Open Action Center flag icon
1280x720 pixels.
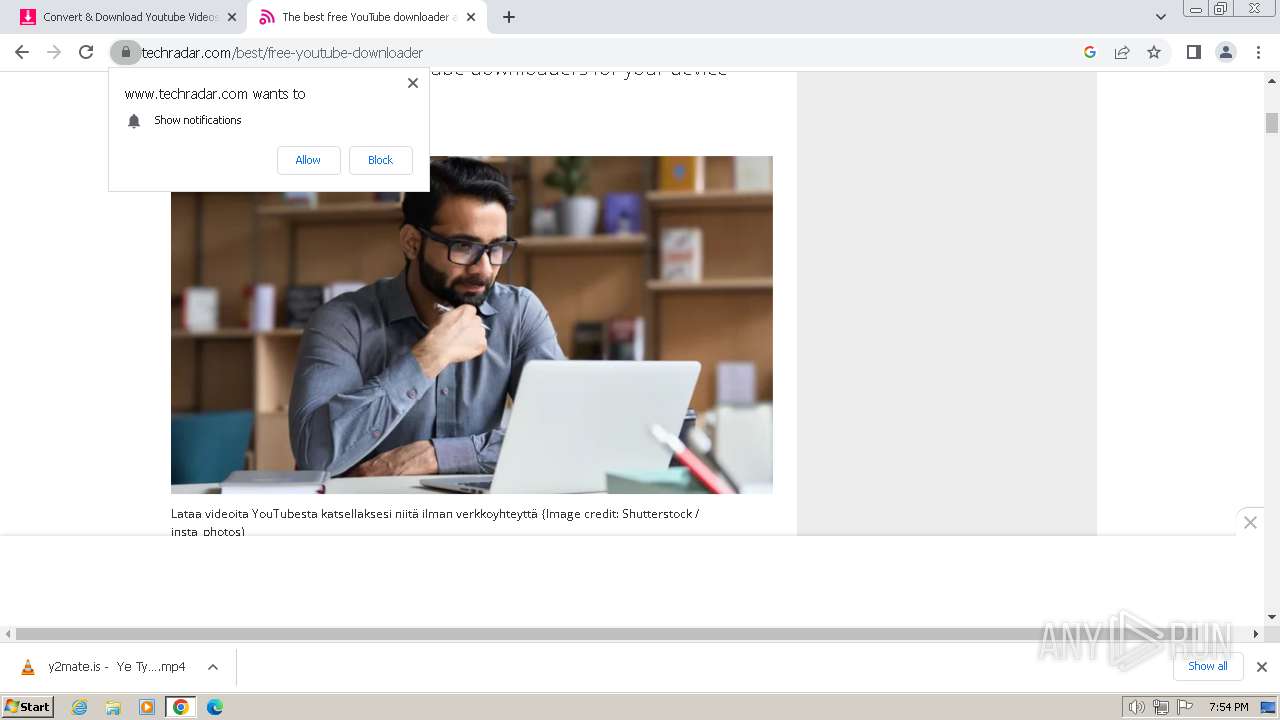(x=1185, y=707)
